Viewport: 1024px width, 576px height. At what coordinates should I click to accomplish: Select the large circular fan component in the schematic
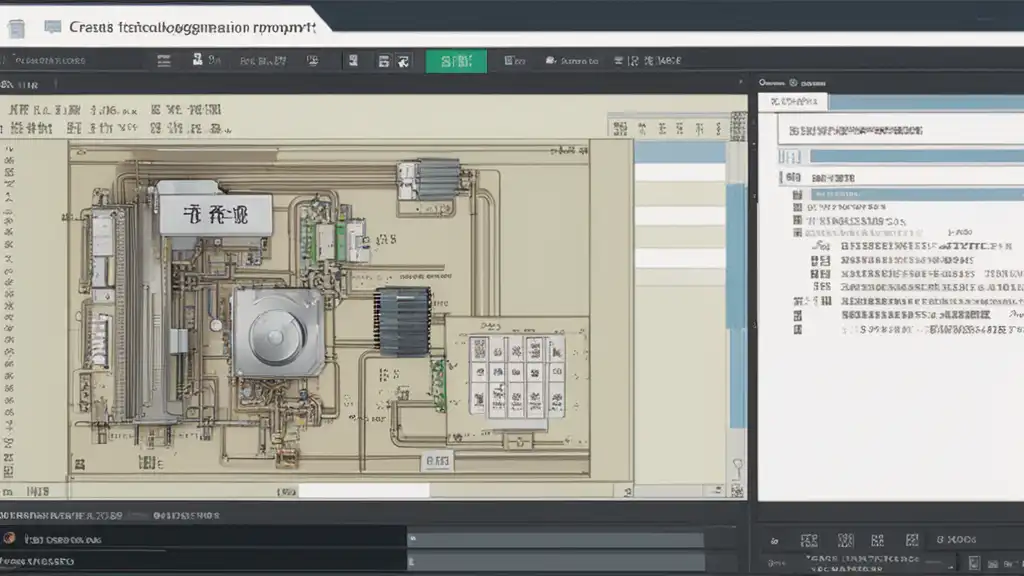[277, 333]
